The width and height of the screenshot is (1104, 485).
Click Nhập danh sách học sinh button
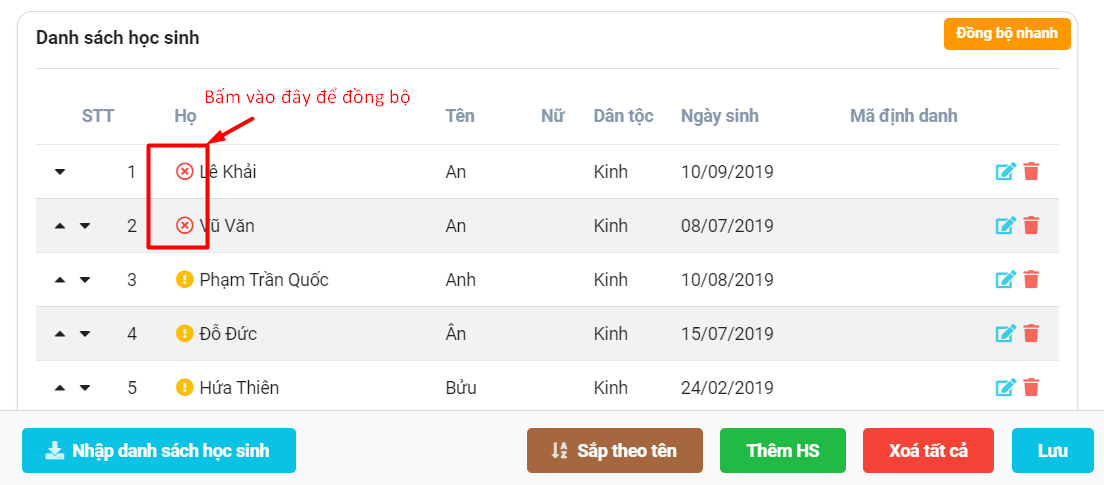pos(159,451)
